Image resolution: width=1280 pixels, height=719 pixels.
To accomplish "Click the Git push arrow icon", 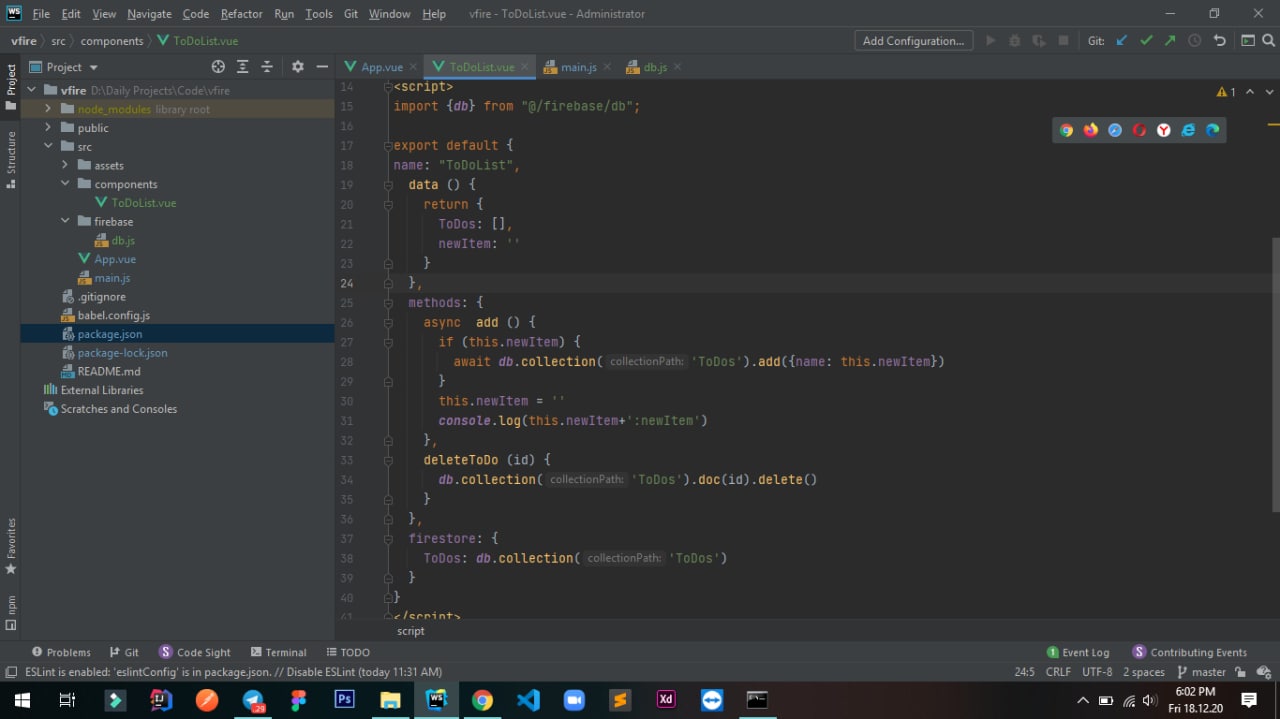I will [x=1170, y=41].
